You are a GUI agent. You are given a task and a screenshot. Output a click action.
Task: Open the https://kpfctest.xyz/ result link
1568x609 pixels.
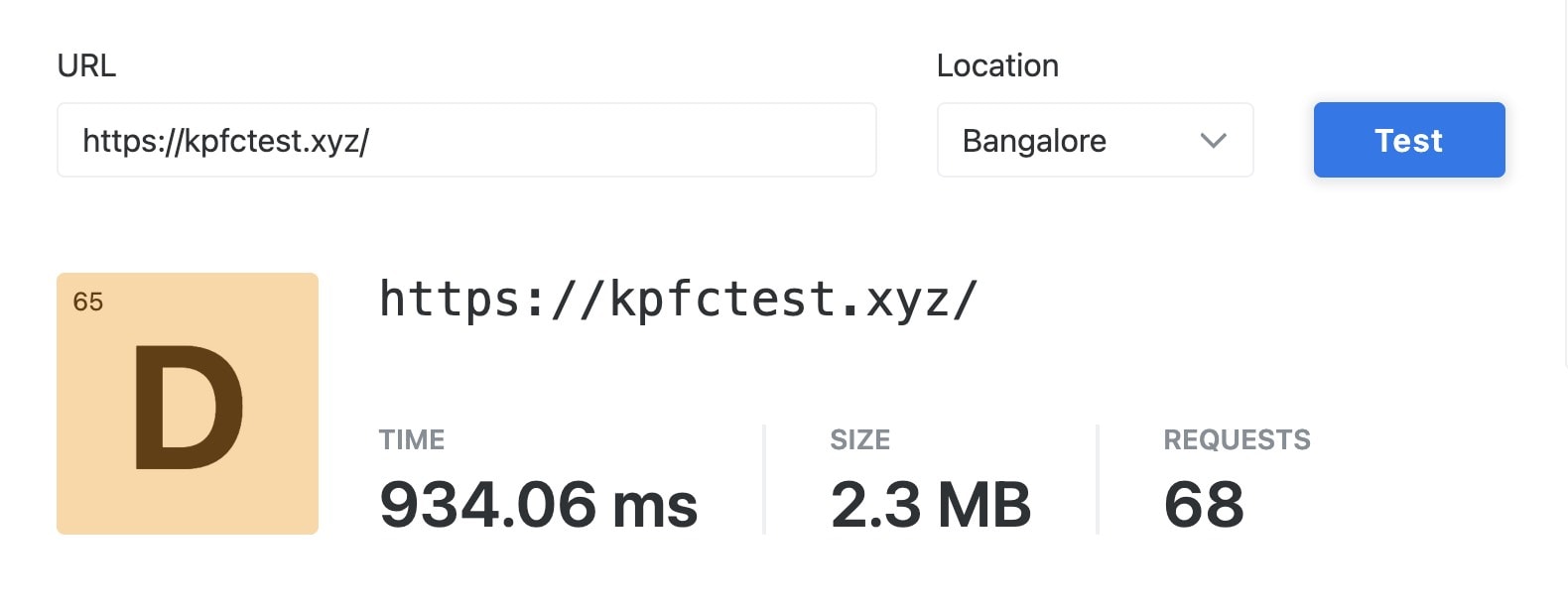pyautogui.click(x=677, y=300)
